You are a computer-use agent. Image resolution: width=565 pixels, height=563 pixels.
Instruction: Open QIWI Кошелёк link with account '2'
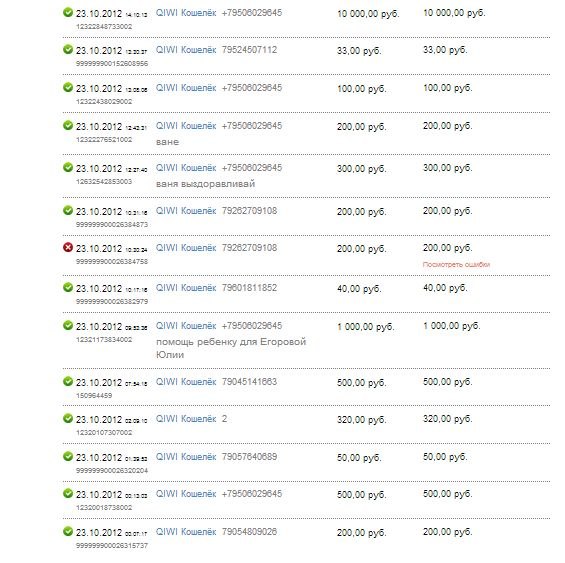coord(186,419)
